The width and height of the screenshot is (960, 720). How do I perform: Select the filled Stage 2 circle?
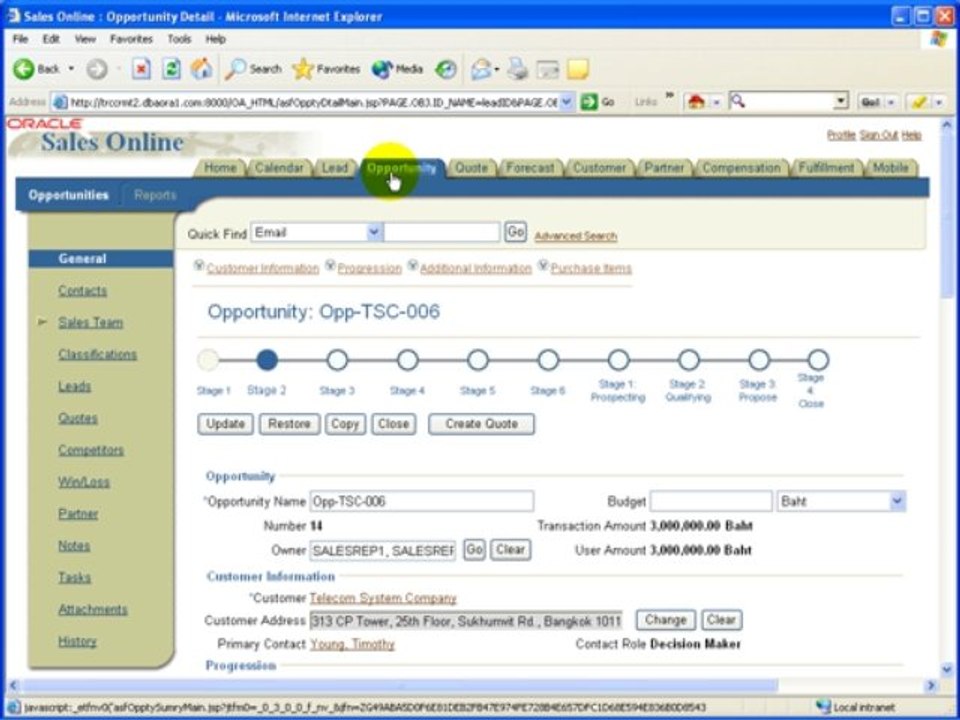point(267,360)
